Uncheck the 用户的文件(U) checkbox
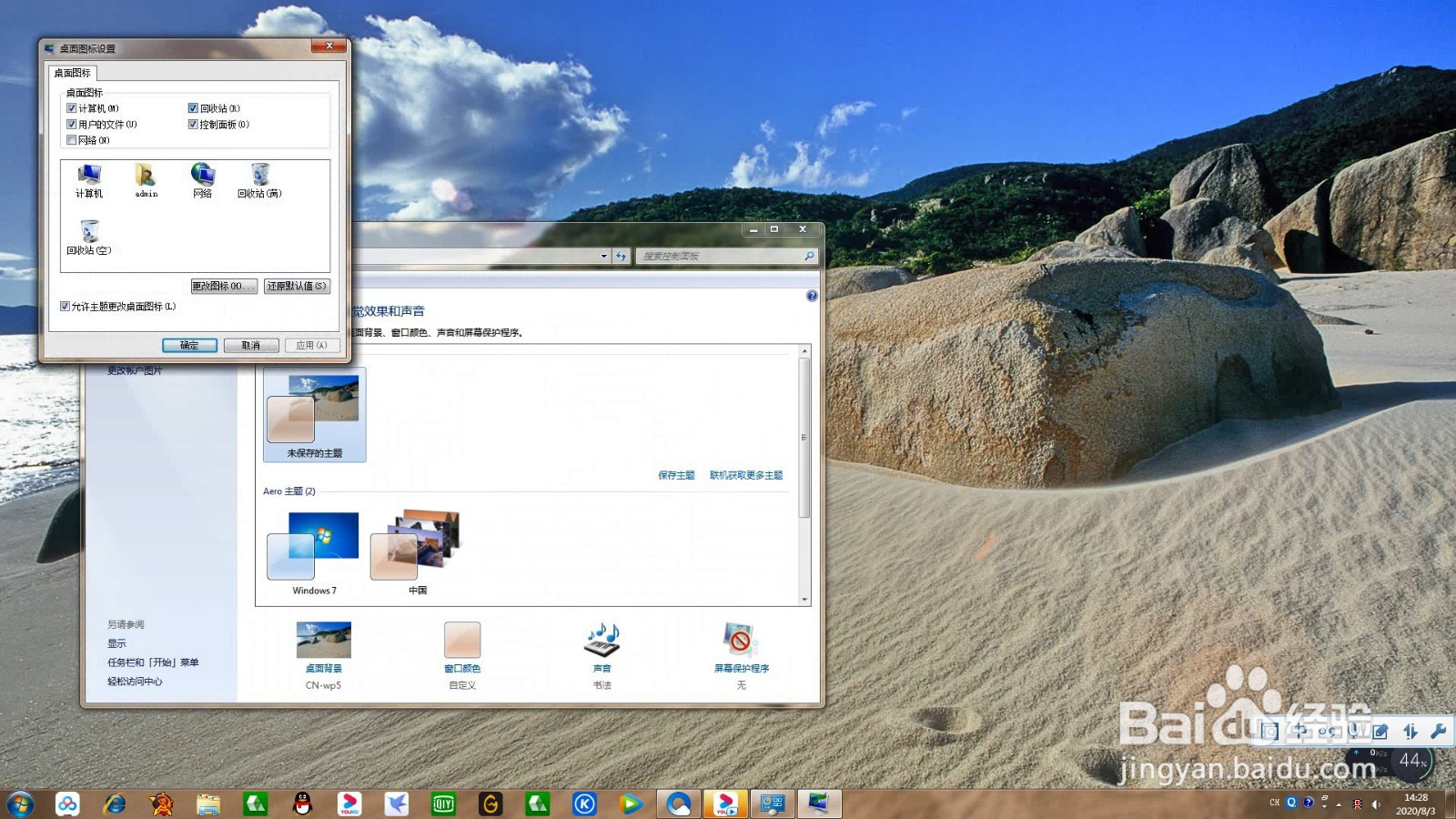This screenshot has width=1456, height=819. coord(72,125)
